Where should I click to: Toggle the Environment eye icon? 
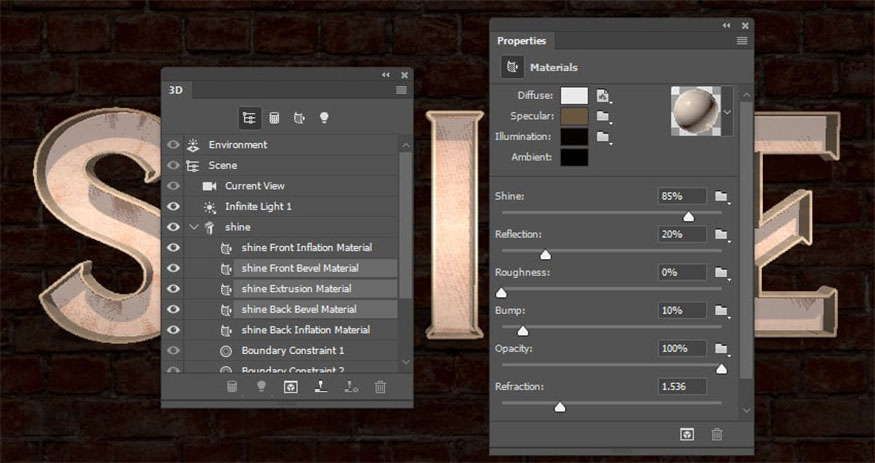[174, 145]
